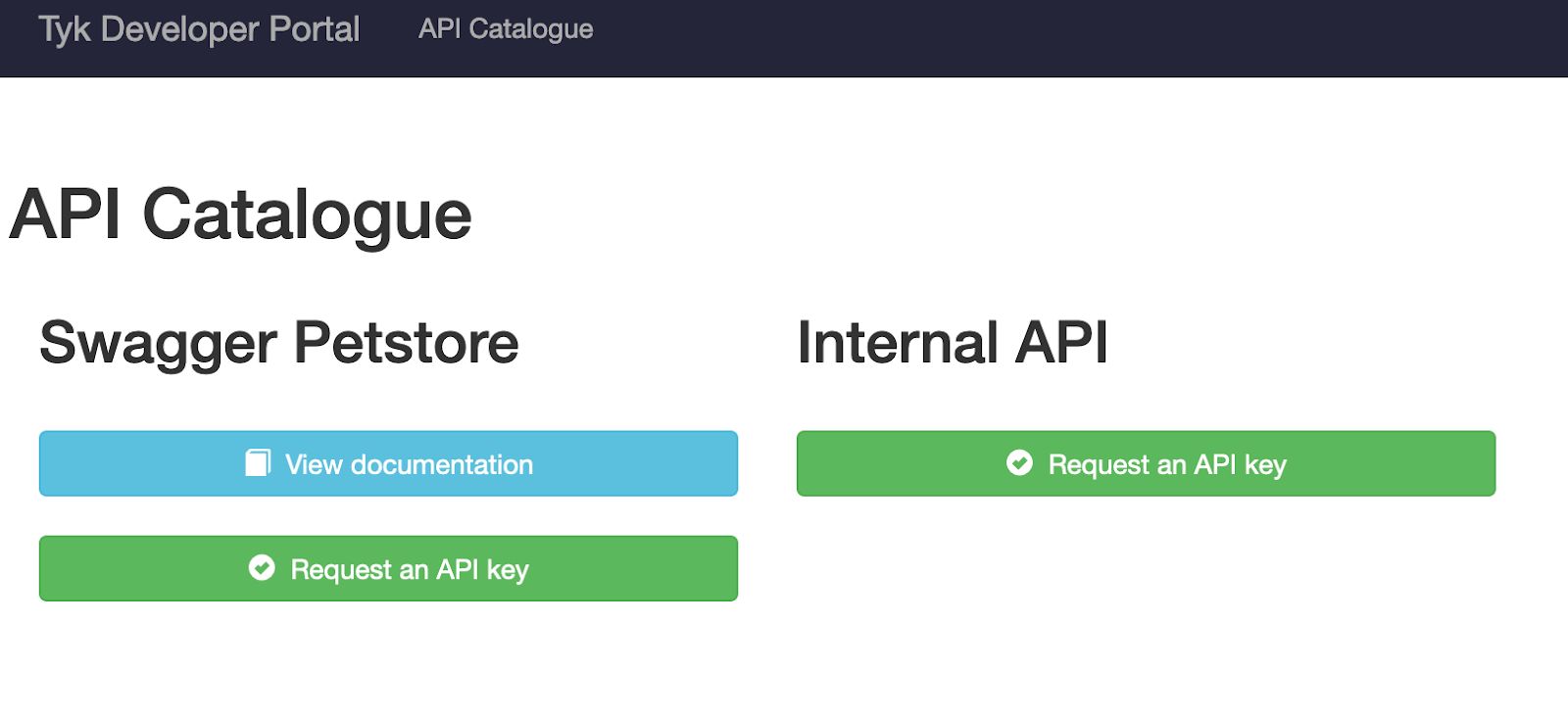Click the word "Internal" in the API title
1568x719 pixels.
pyautogui.click(x=898, y=343)
